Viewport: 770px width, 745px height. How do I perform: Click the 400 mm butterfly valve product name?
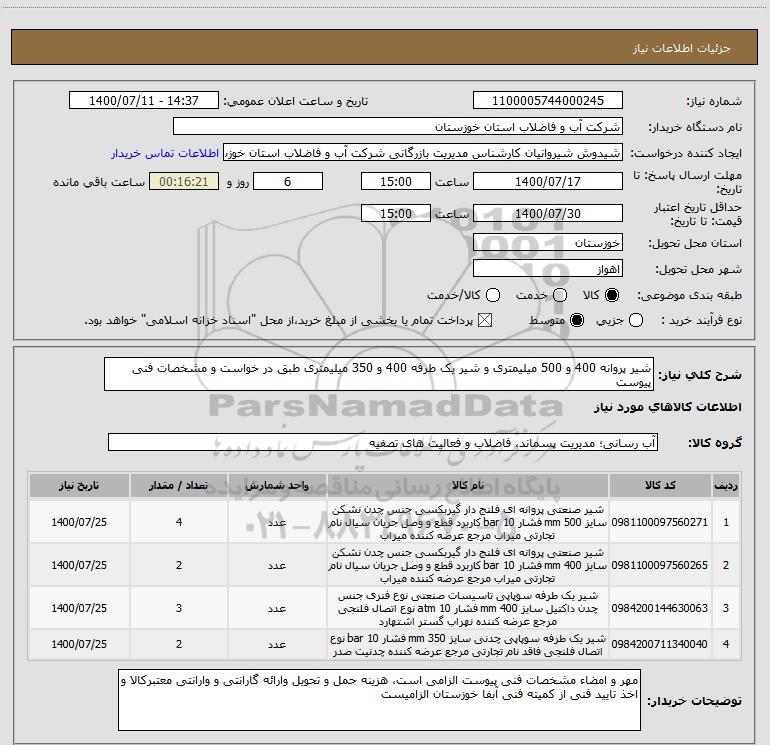468,565
